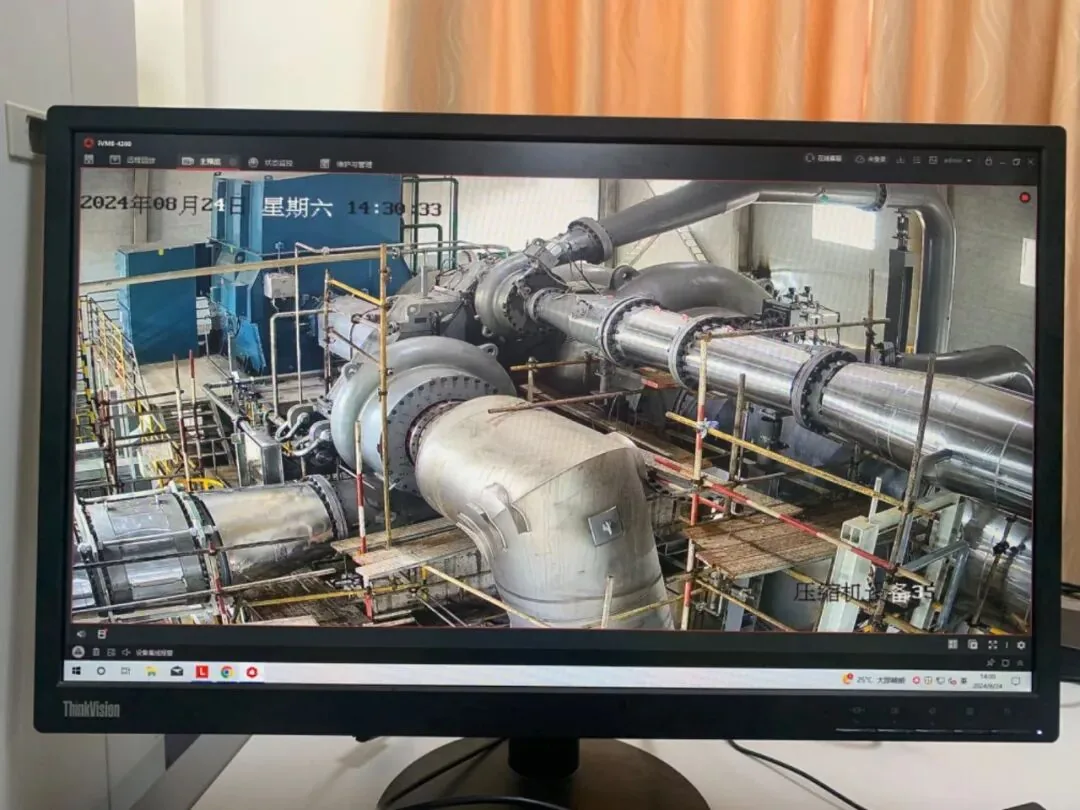The image size is (1080, 810).
Task: Click the red recording indicator on video
Action: tap(1024, 198)
